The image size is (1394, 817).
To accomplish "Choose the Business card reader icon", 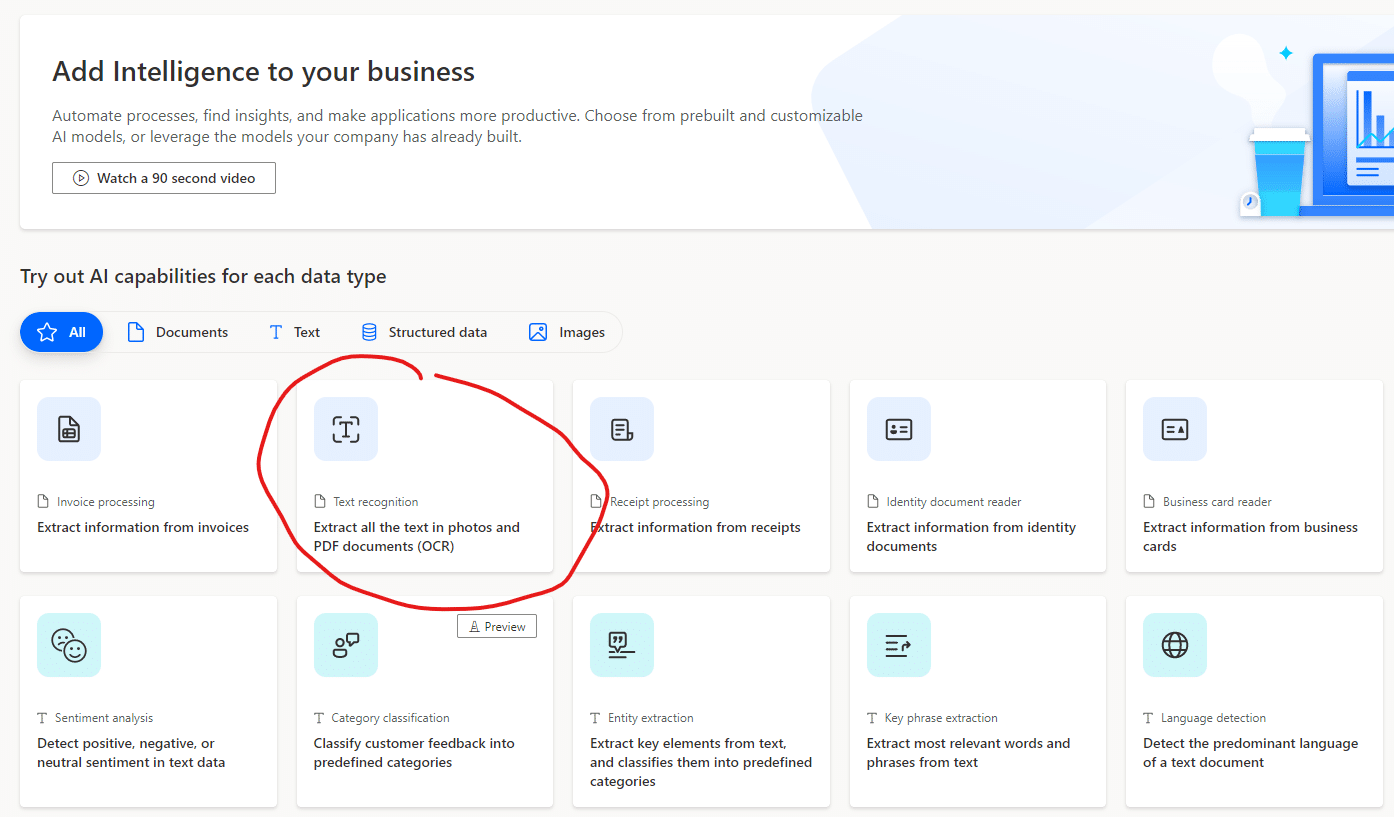I will 1175,429.
